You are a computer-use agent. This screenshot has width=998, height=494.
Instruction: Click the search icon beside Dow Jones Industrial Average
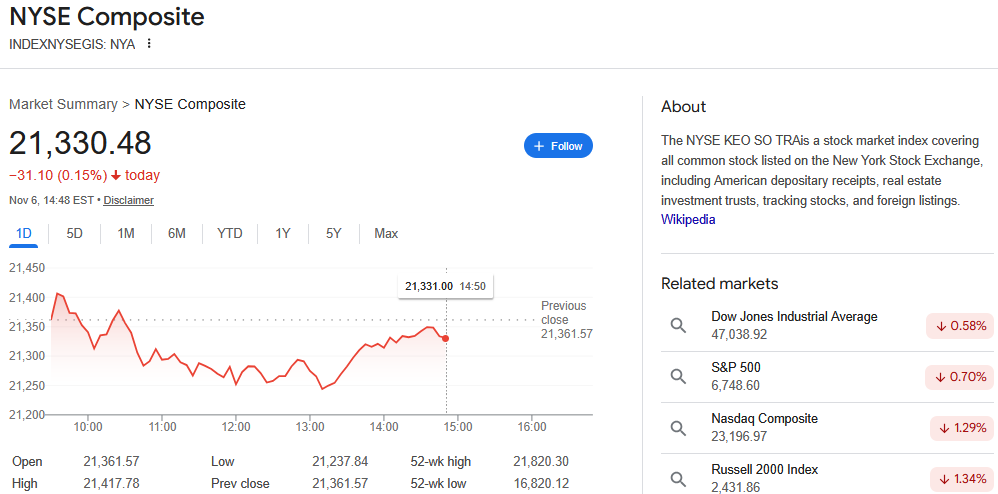(x=678, y=325)
